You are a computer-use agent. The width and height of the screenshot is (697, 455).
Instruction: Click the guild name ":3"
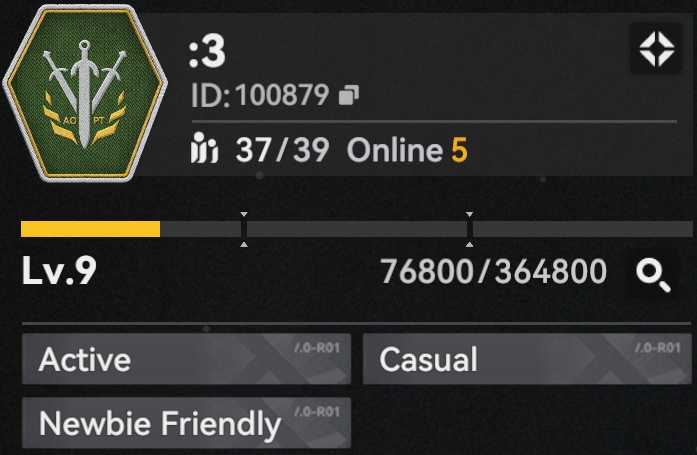point(207,52)
